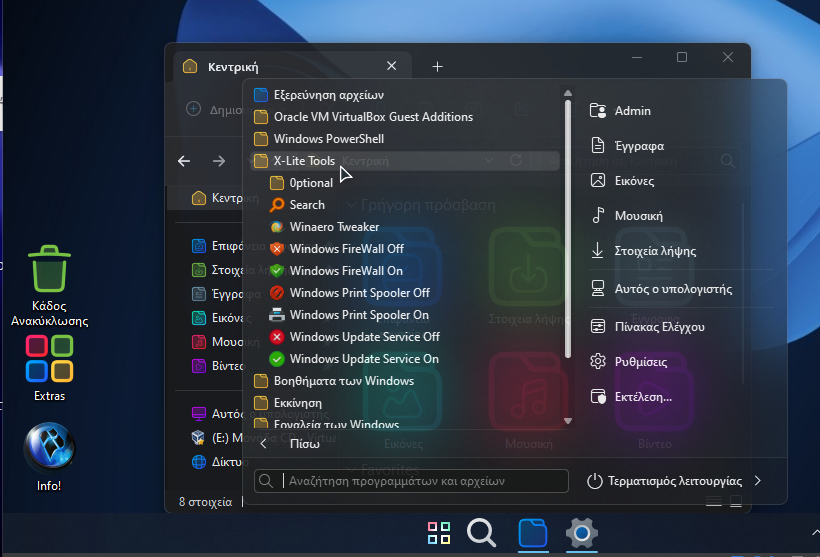Open the Info! desktop icon
The width and height of the screenshot is (820, 557).
[49, 457]
